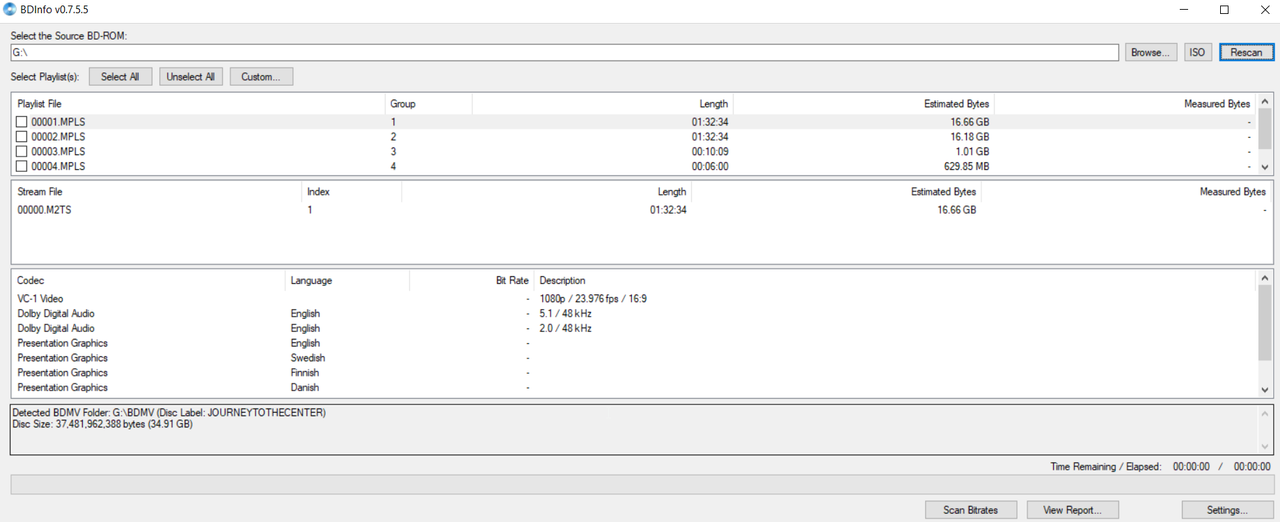Click into the Source BD-ROM path field
The height and width of the screenshot is (522, 1280).
564,52
